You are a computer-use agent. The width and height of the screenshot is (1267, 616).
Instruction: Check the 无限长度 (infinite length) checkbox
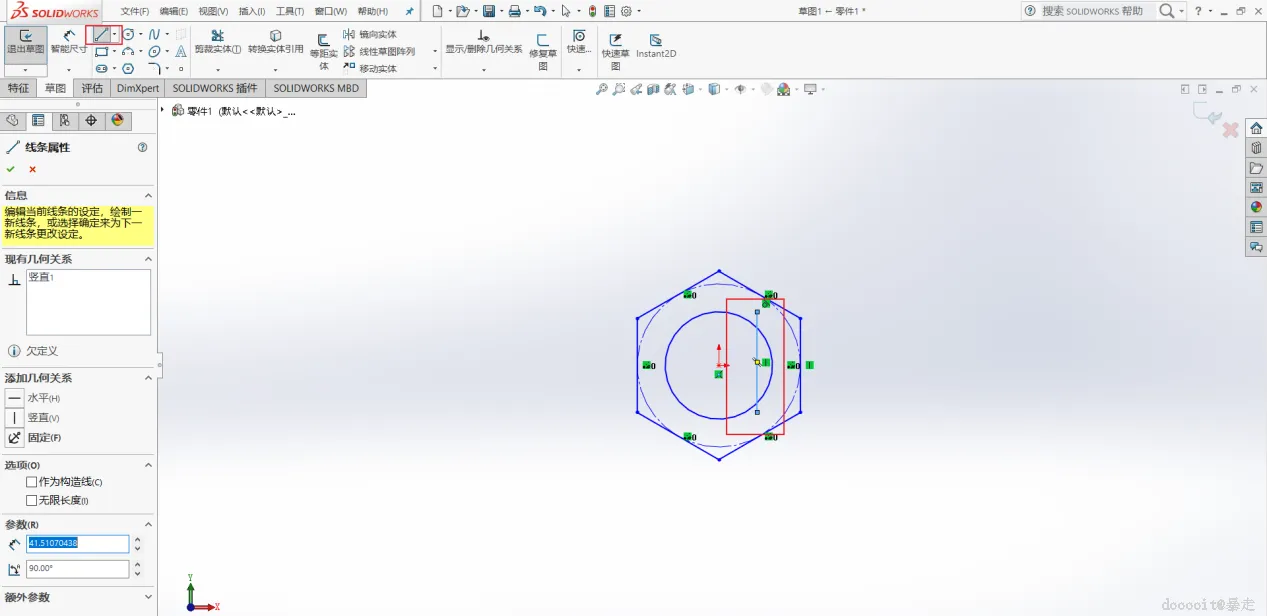pos(32,500)
